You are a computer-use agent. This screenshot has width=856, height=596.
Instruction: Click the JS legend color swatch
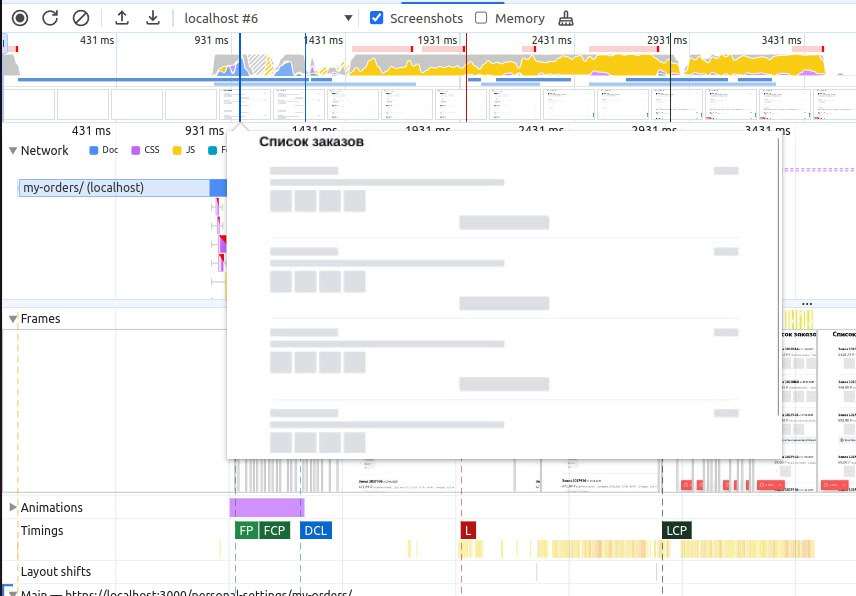pos(177,151)
